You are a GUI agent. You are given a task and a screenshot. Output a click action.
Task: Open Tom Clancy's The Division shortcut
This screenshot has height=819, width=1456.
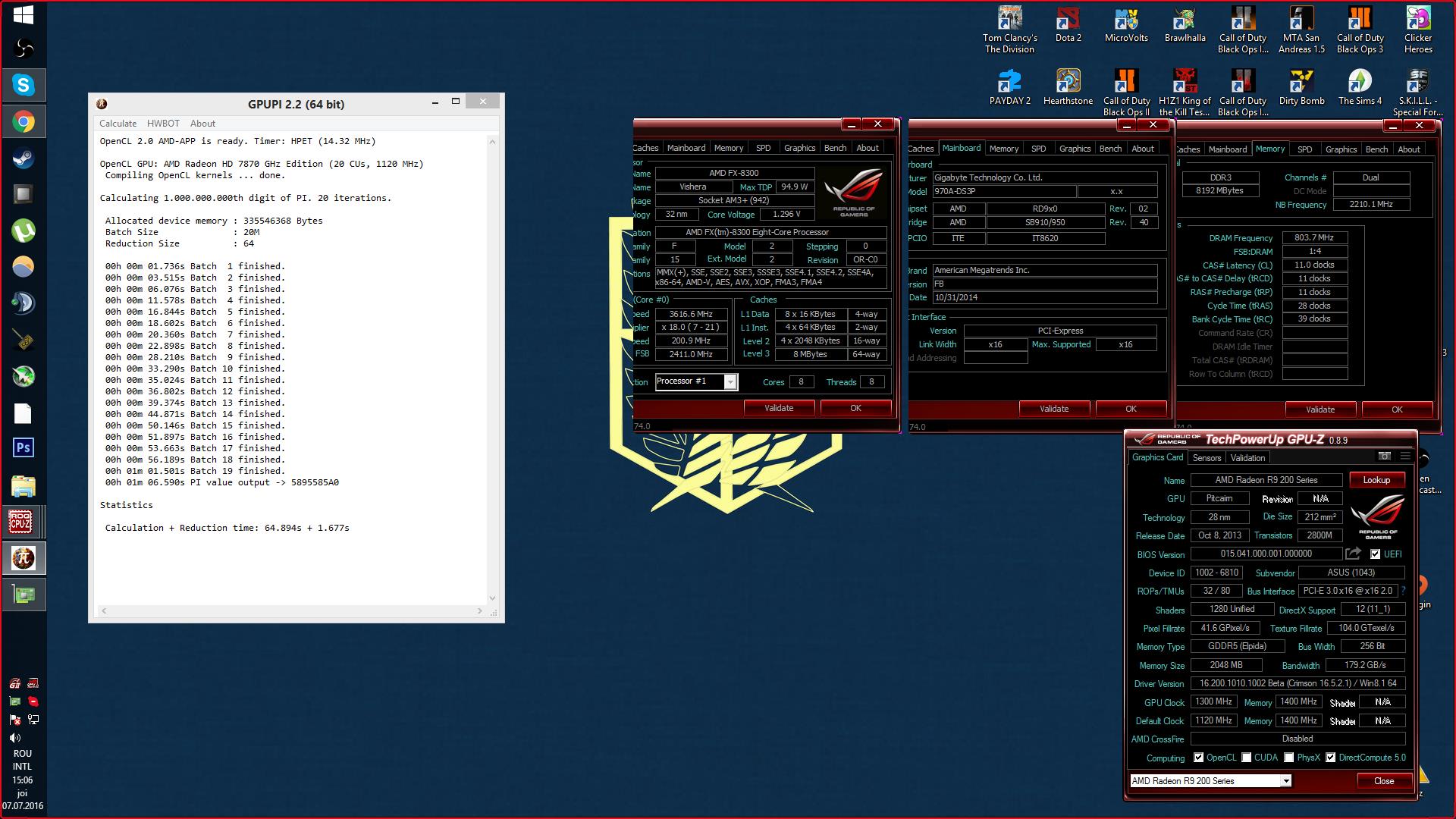point(1009,30)
